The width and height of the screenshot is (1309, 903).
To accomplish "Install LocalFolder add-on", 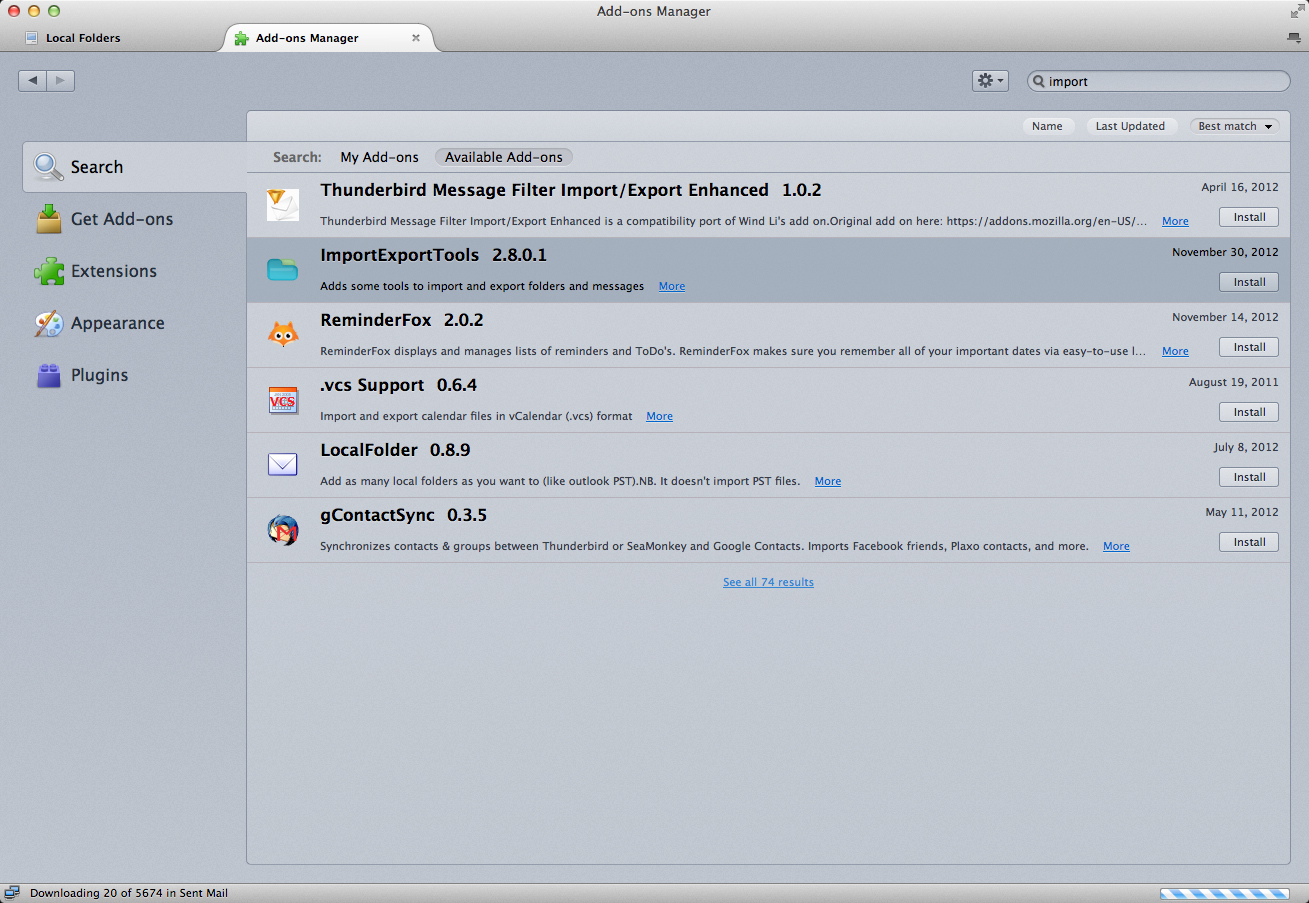I will 1249,477.
